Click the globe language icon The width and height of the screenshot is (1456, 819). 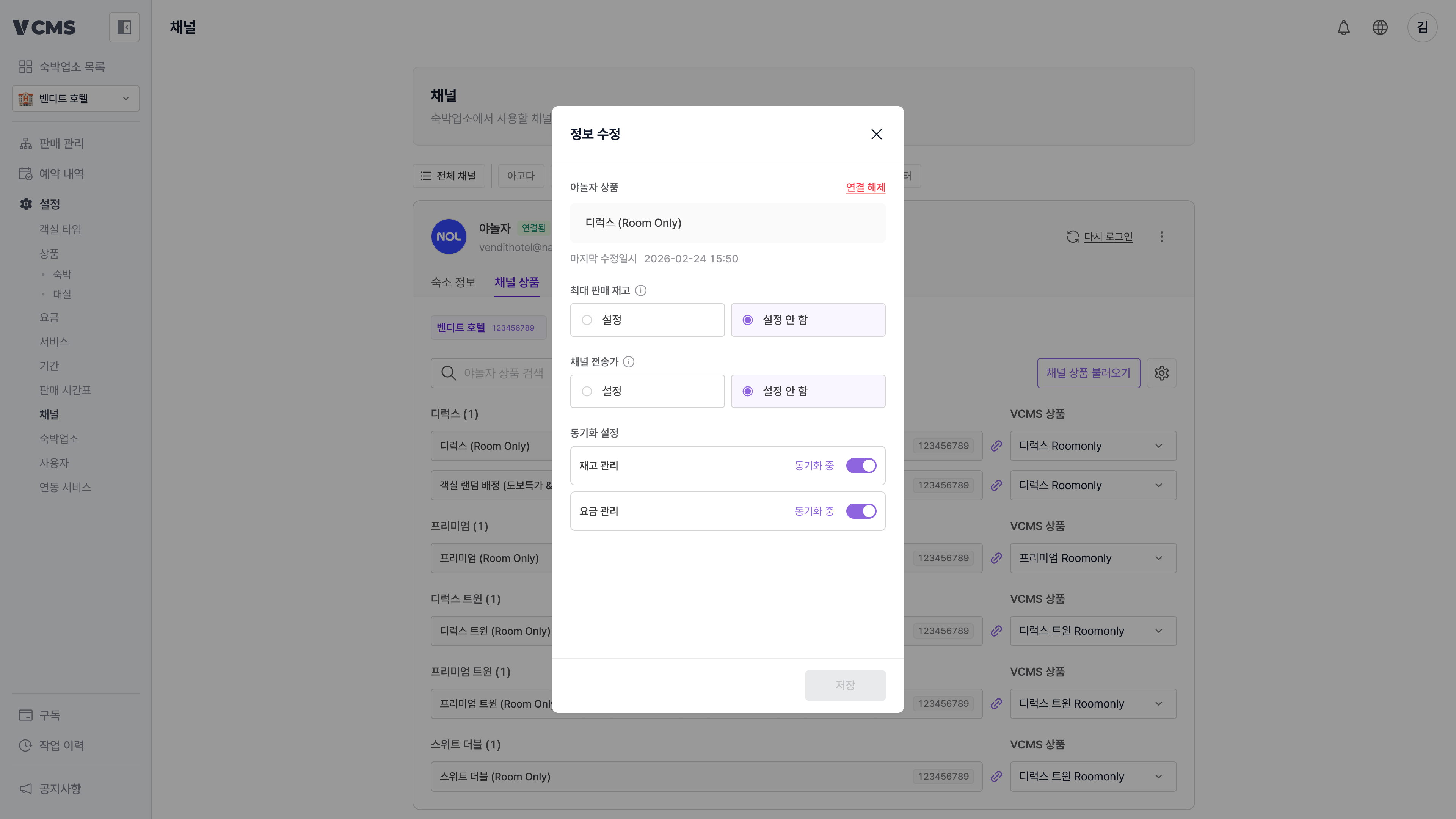pyautogui.click(x=1380, y=27)
